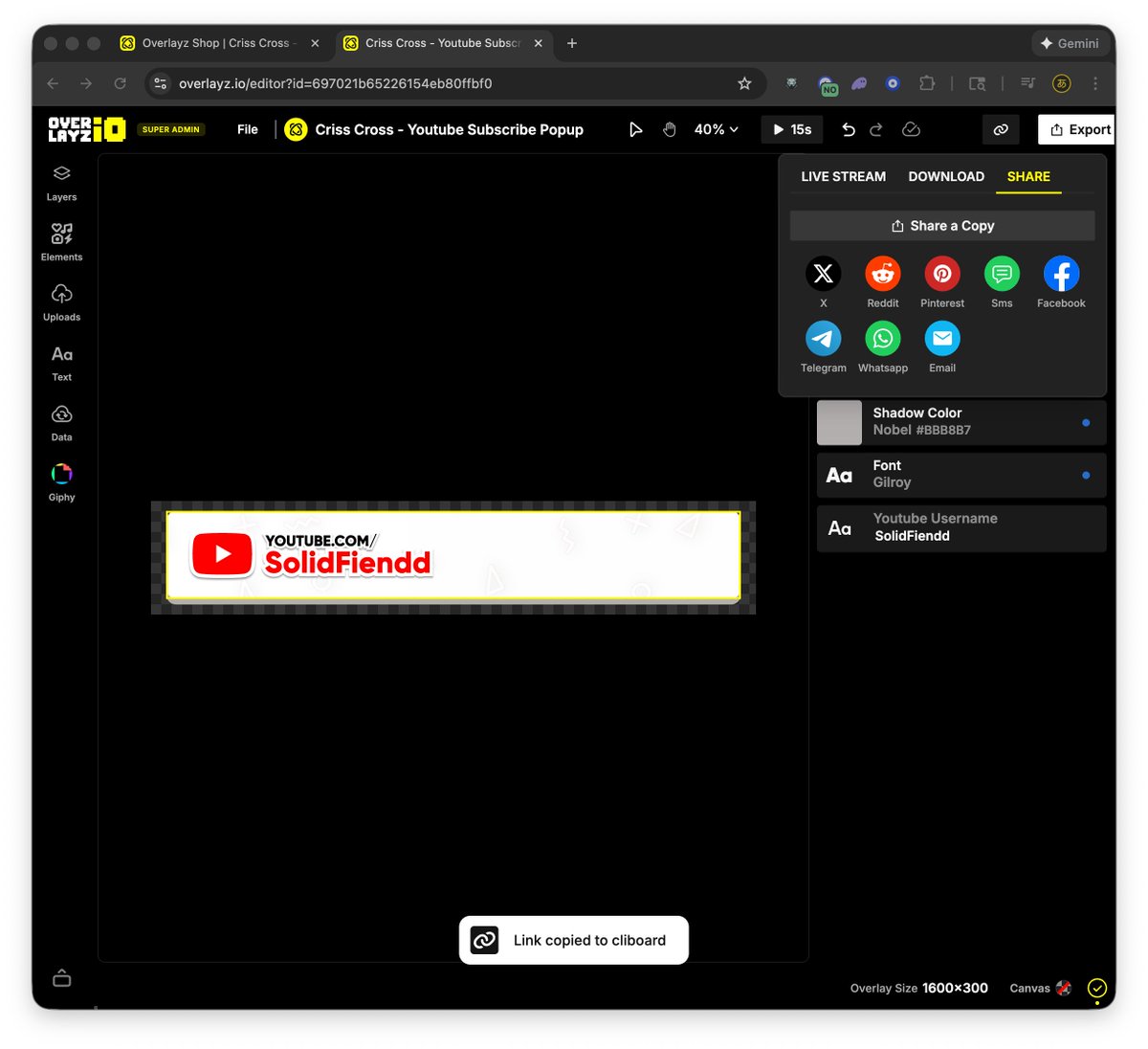This screenshot has width=1148, height=1049.
Task: Switch to the DOWNLOAD tab
Action: point(946,176)
